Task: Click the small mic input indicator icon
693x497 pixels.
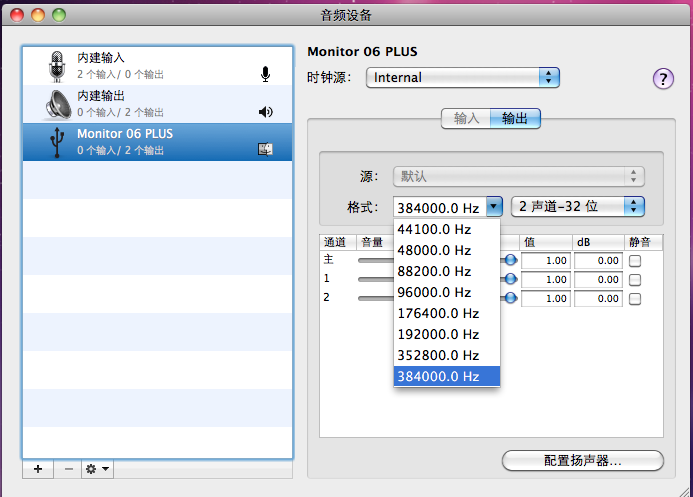Action: [265, 74]
